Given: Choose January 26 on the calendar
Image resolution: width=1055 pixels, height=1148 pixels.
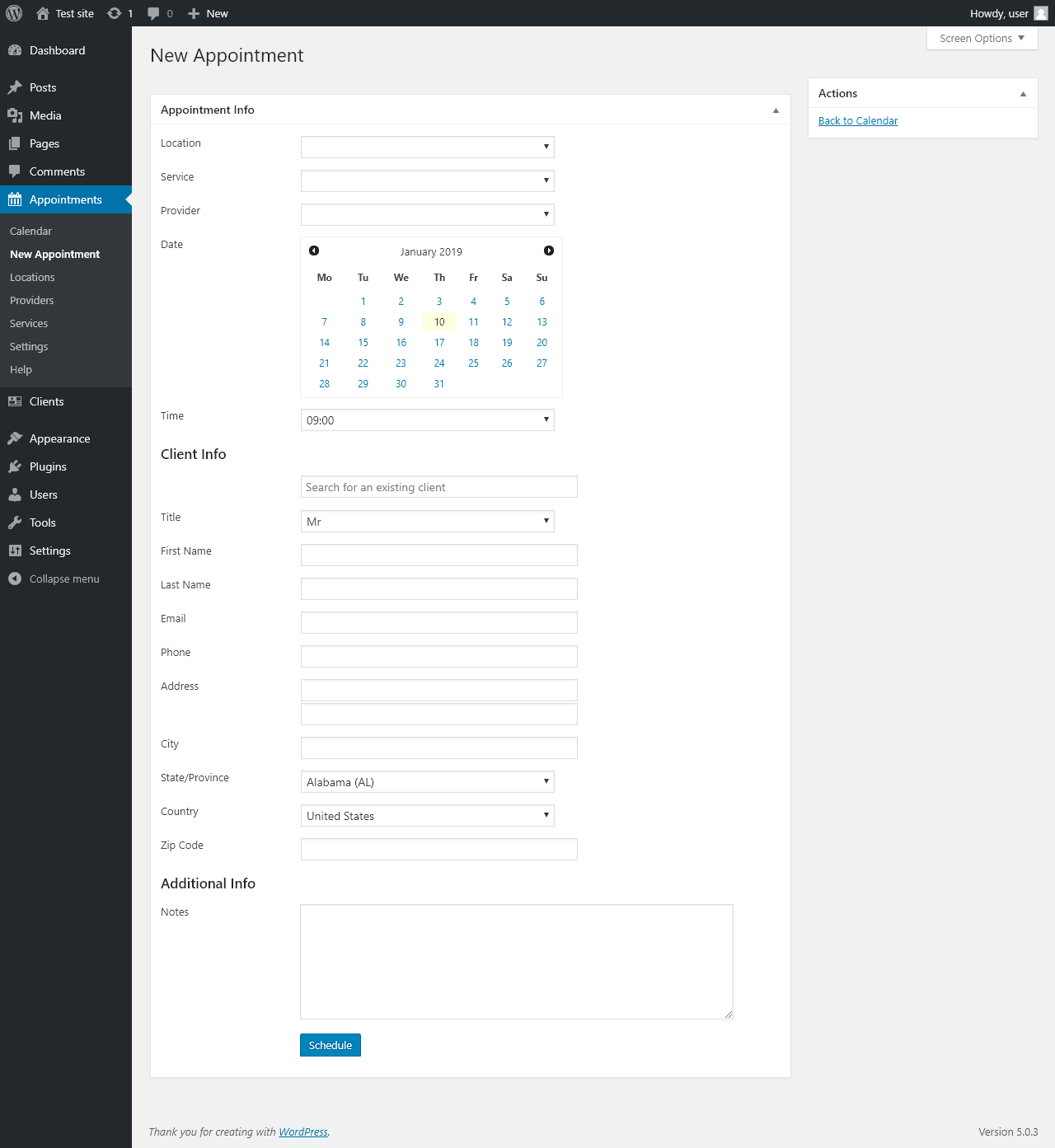Looking at the screenshot, I should pos(507,363).
